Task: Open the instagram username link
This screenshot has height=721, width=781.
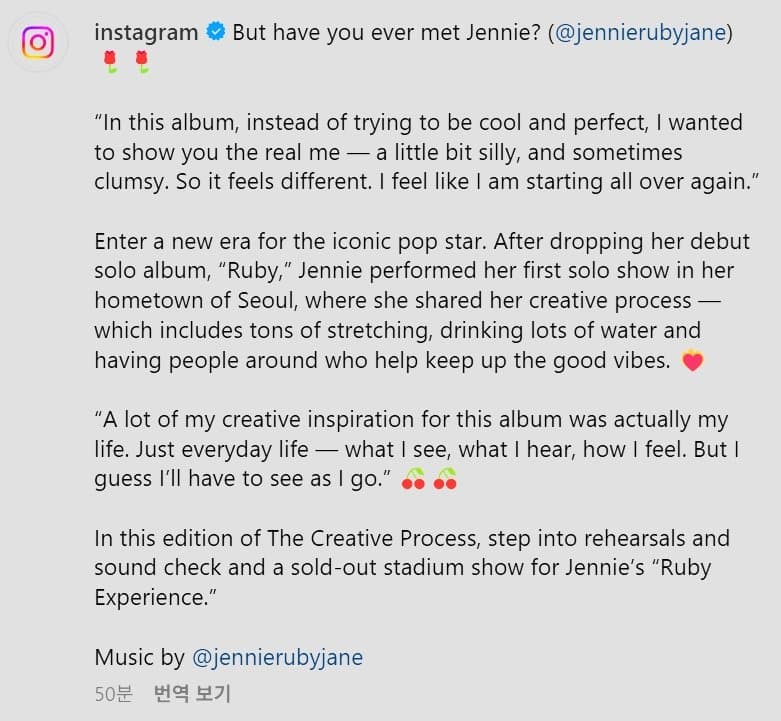Action: coord(146,32)
